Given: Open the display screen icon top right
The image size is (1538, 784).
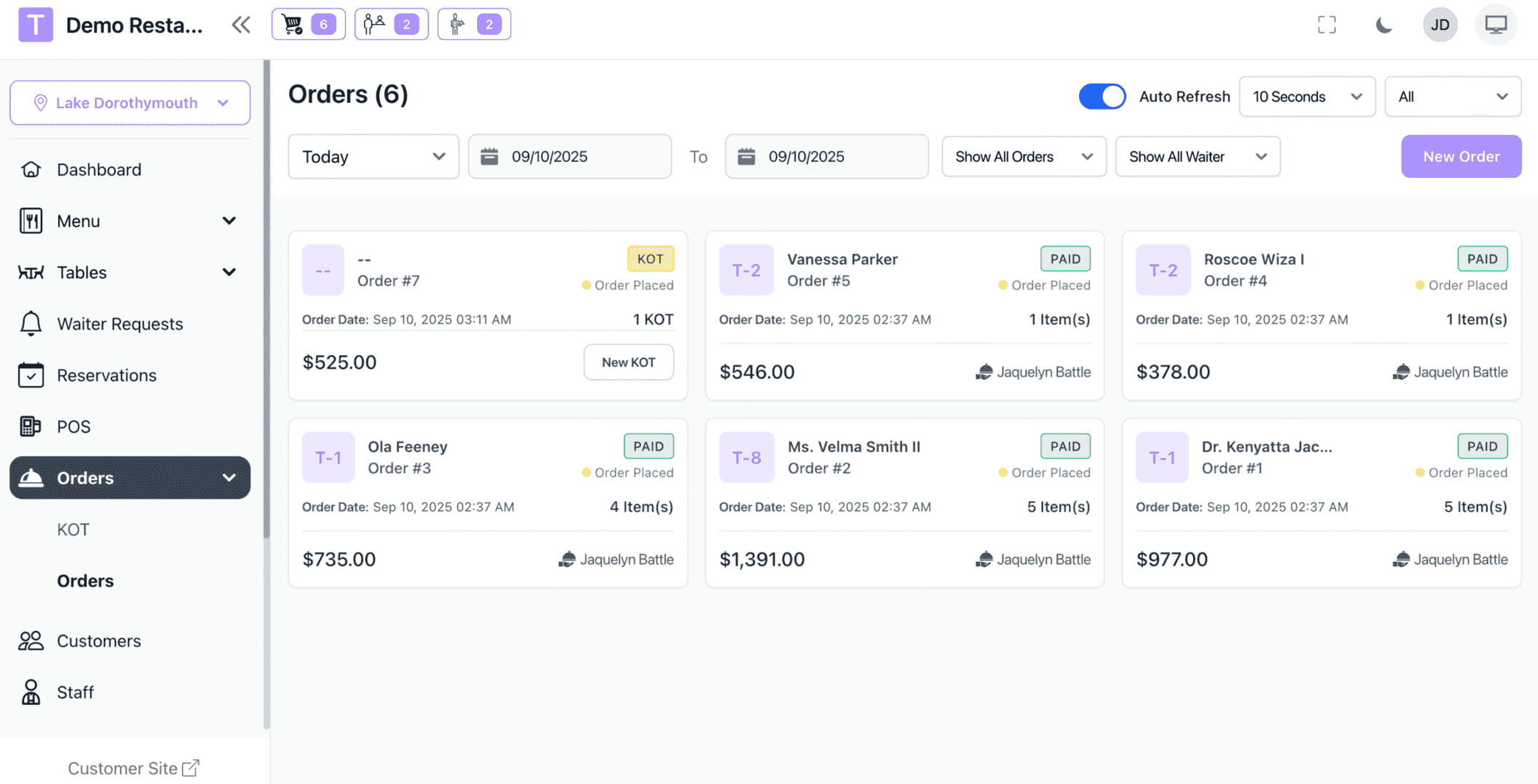Looking at the screenshot, I should (1495, 24).
